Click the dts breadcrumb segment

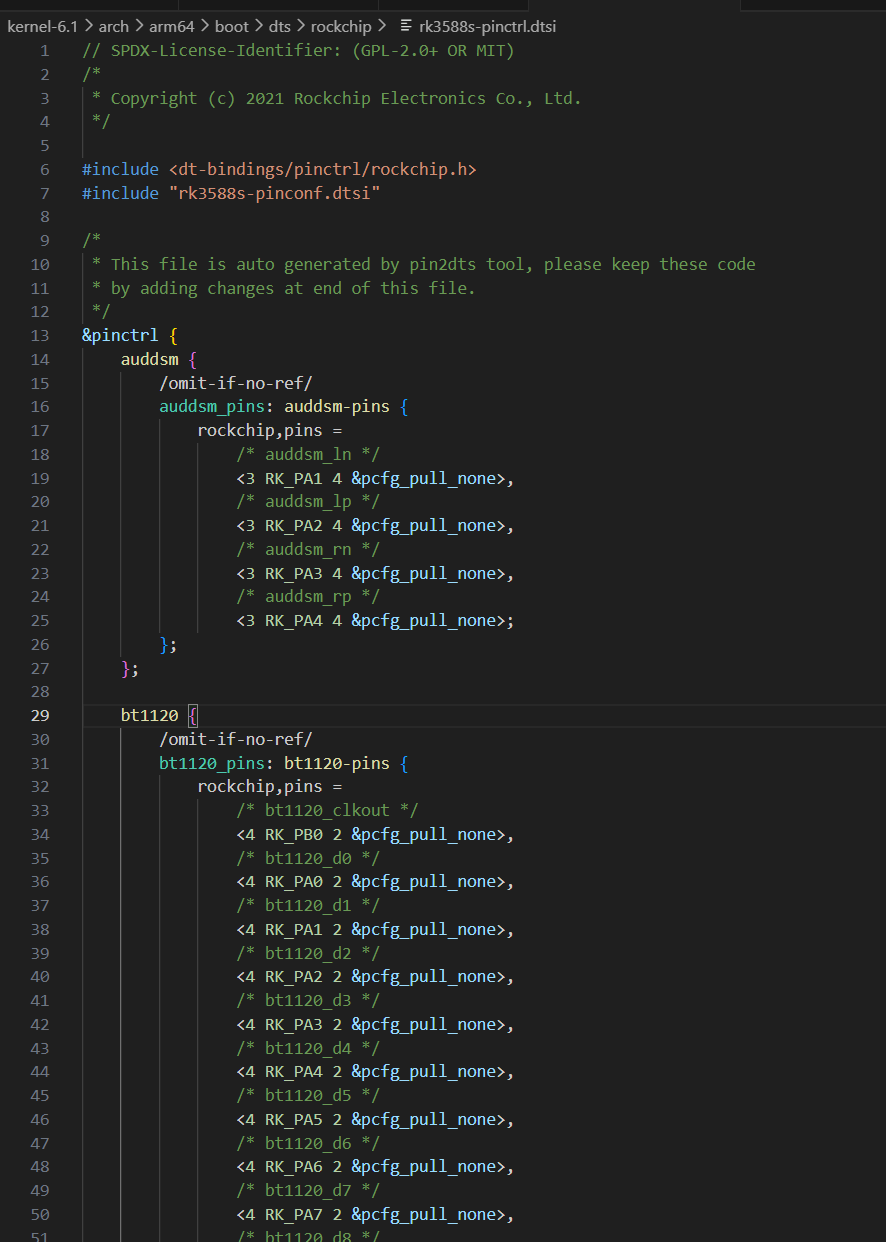pyautogui.click(x=279, y=26)
